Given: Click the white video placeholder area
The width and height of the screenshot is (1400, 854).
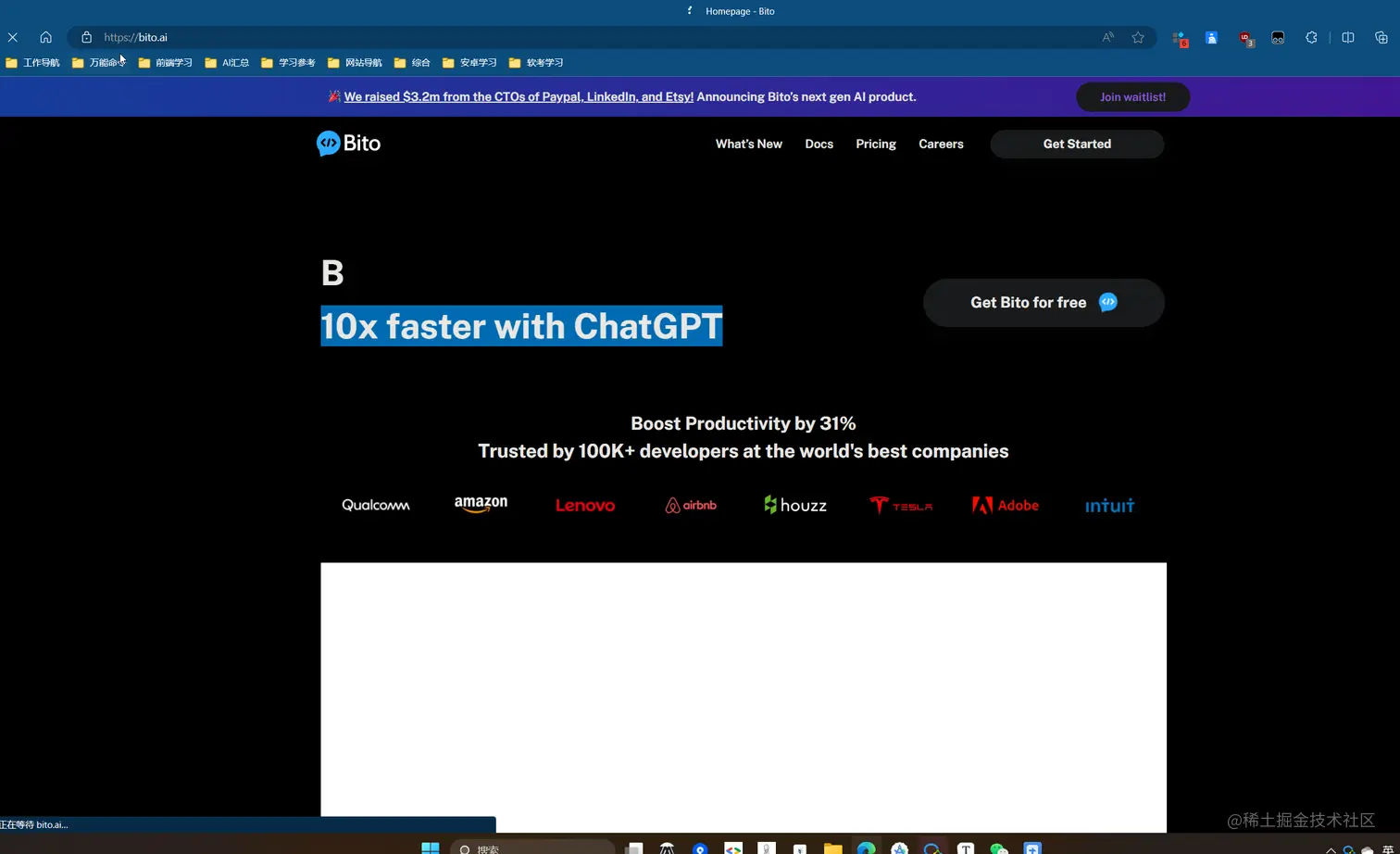Looking at the screenshot, I should (744, 697).
